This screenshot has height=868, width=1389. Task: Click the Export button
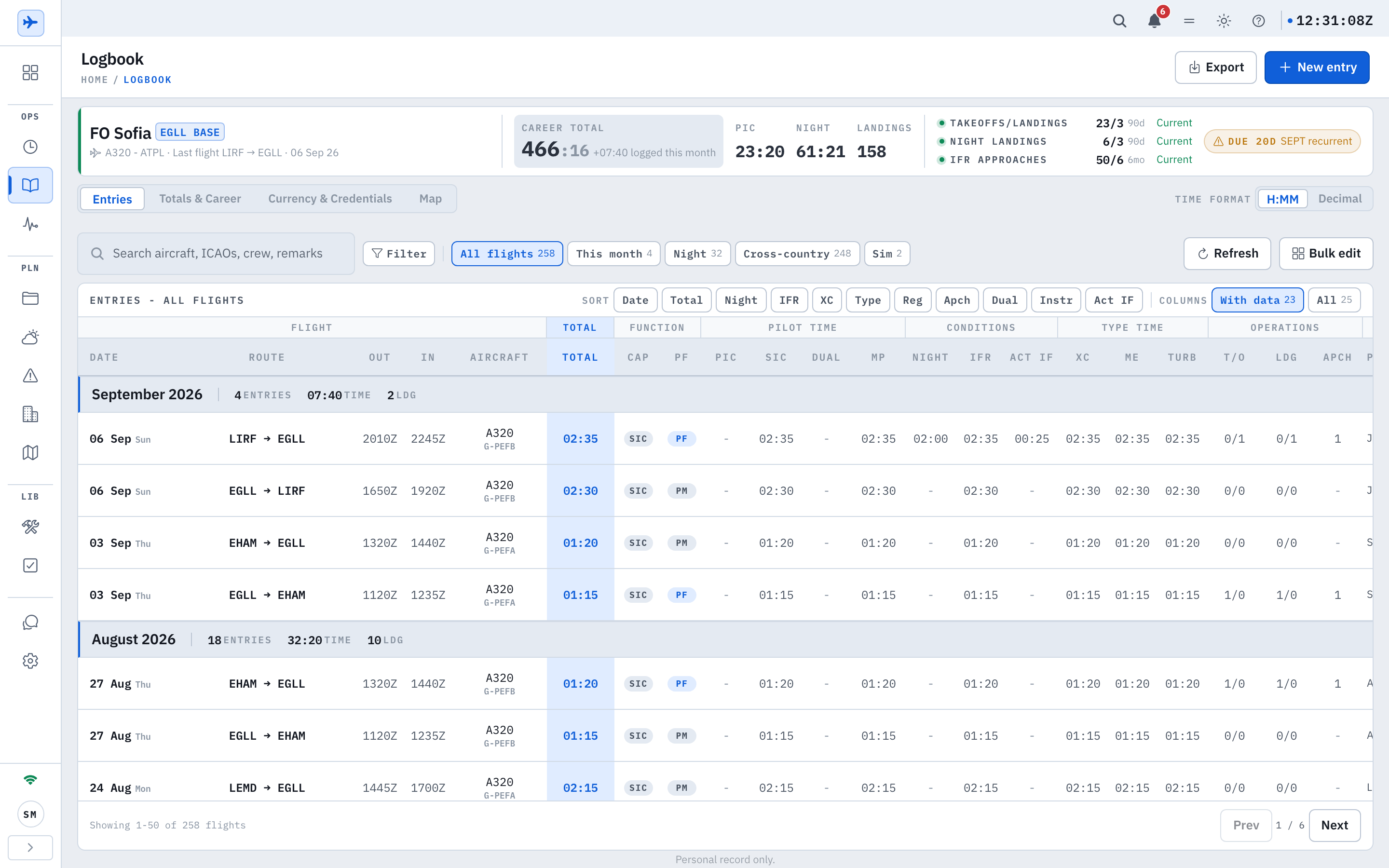point(1215,67)
